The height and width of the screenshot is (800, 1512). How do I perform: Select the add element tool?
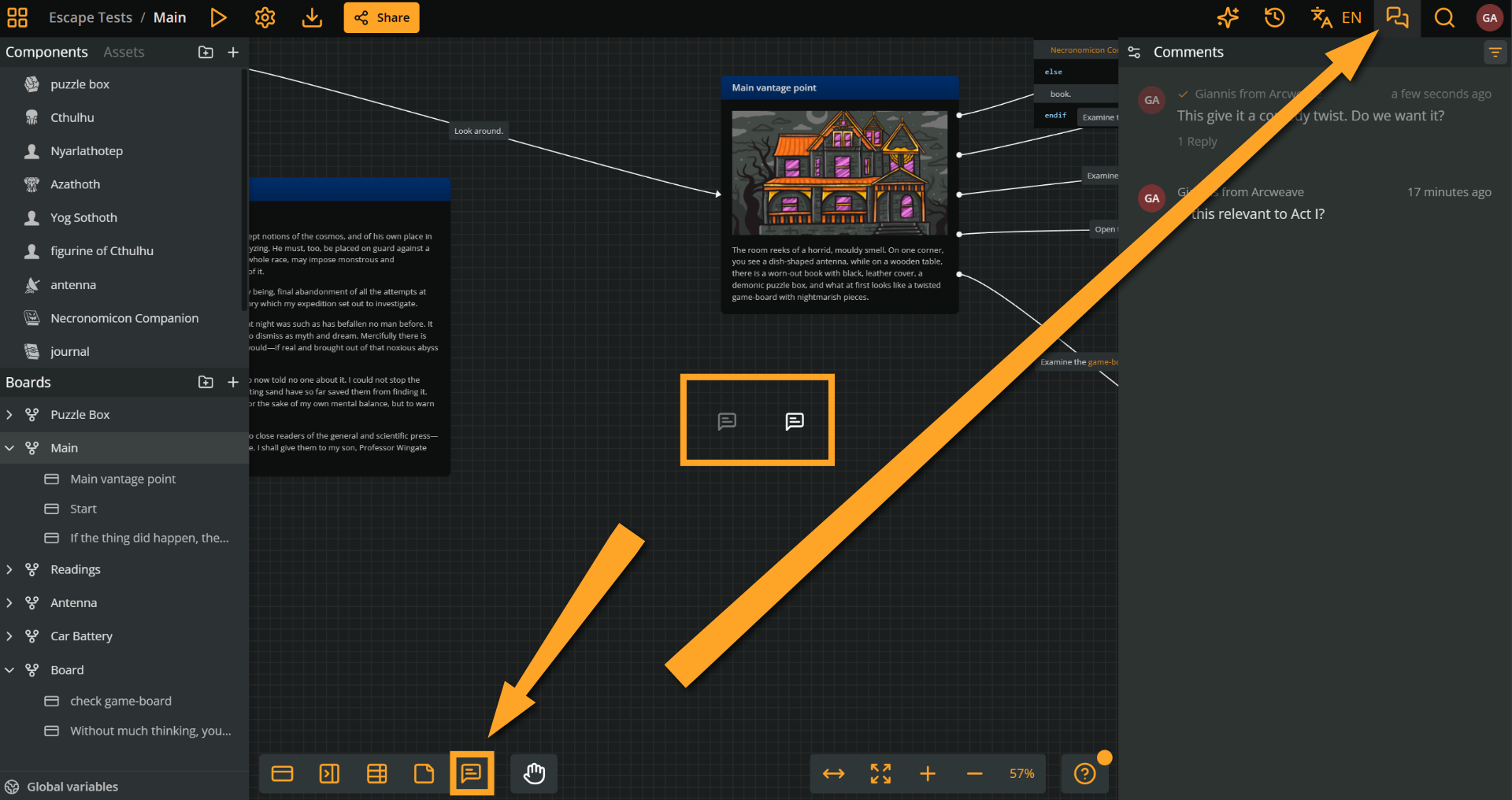click(282, 774)
